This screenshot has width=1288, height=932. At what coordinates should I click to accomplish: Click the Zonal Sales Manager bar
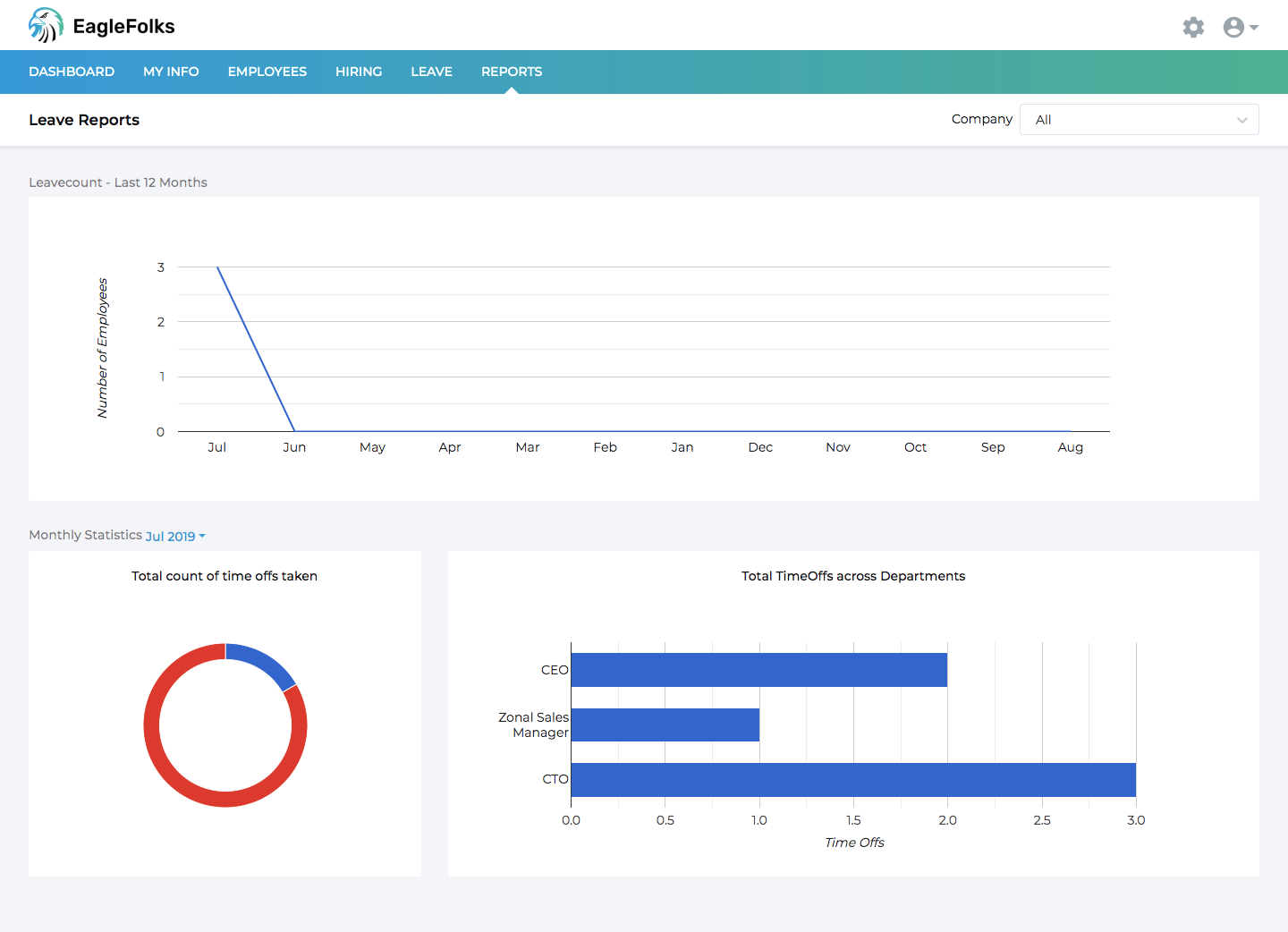665,724
